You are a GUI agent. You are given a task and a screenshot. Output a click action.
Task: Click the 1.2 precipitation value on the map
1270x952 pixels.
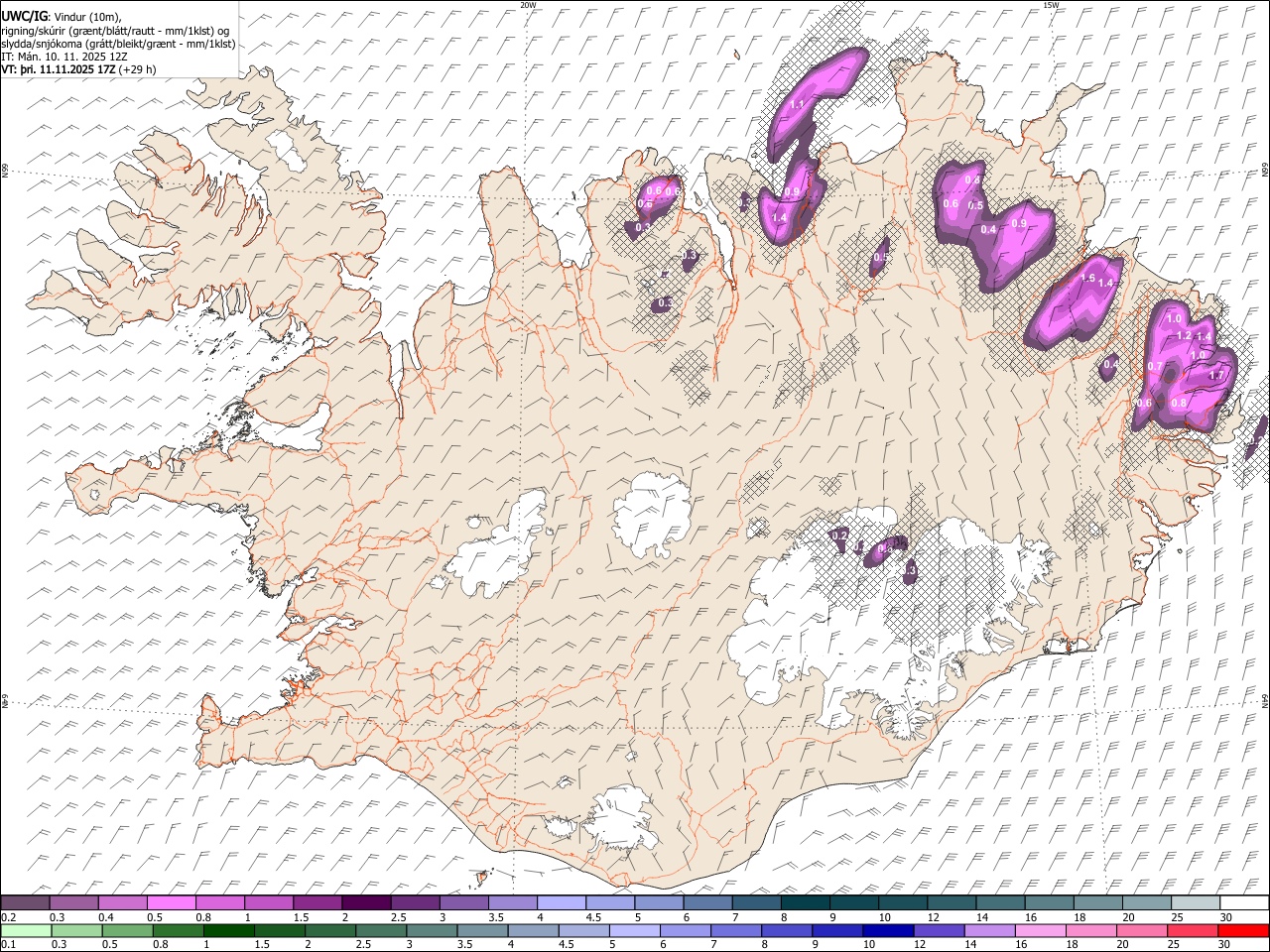tap(1184, 336)
